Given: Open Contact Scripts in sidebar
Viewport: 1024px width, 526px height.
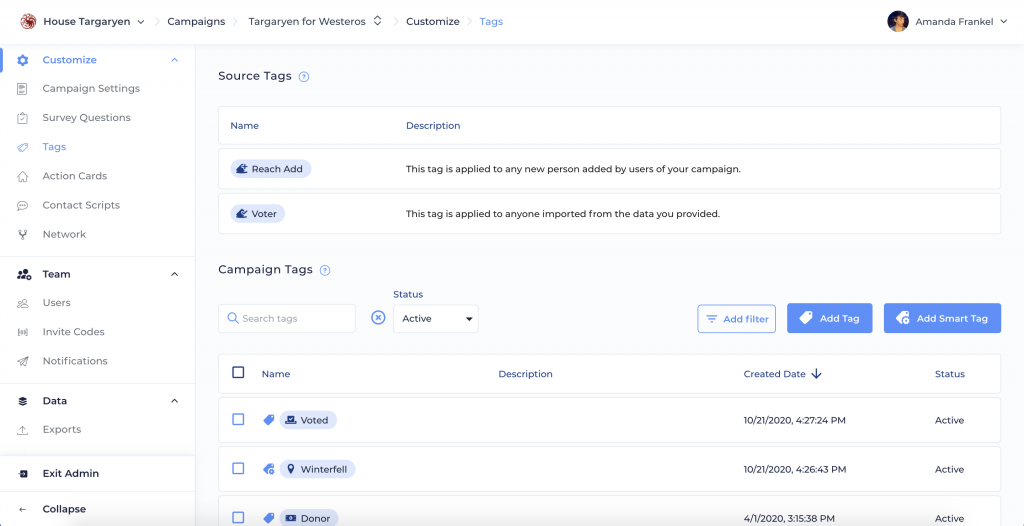Looking at the screenshot, I should (81, 205).
